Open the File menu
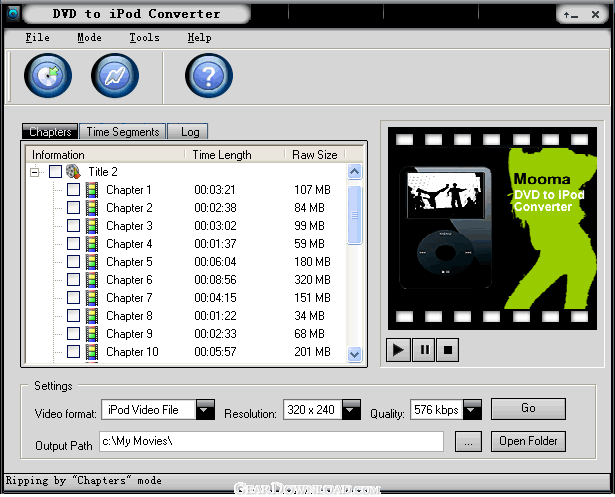Screen dimensions: 615x497 (38, 38)
